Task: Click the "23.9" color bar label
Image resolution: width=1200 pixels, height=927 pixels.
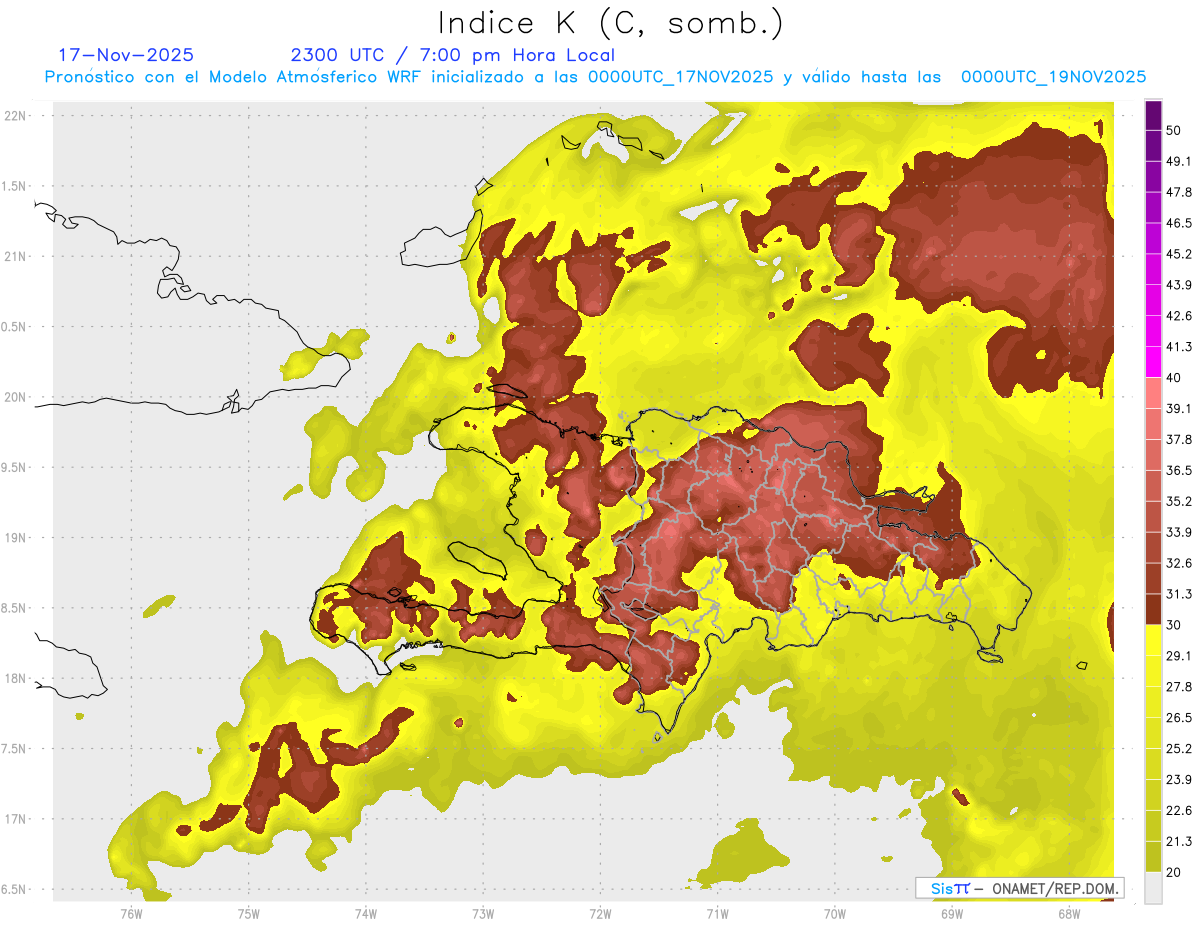Action: [1179, 780]
